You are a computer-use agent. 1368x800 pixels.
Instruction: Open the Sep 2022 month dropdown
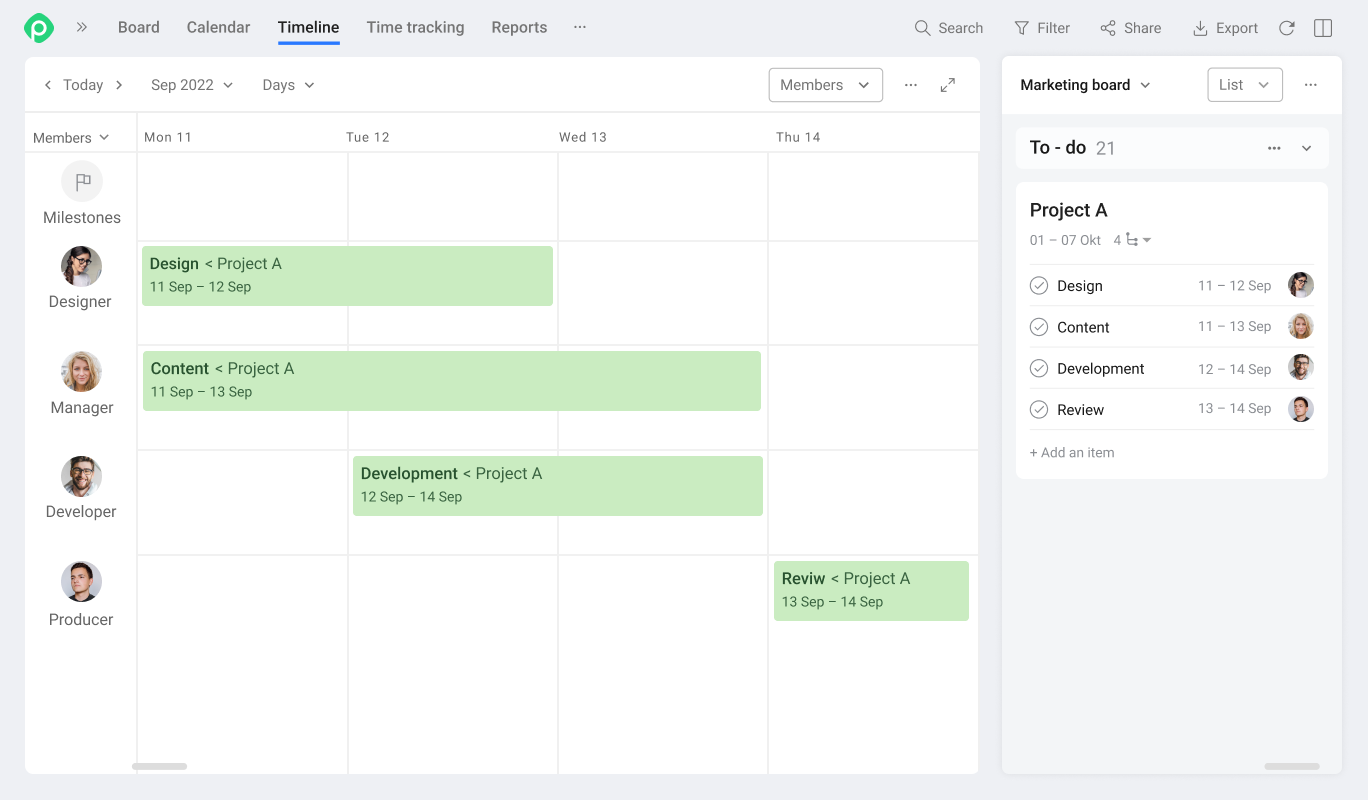pyautogui.click(x=191, y=85)
